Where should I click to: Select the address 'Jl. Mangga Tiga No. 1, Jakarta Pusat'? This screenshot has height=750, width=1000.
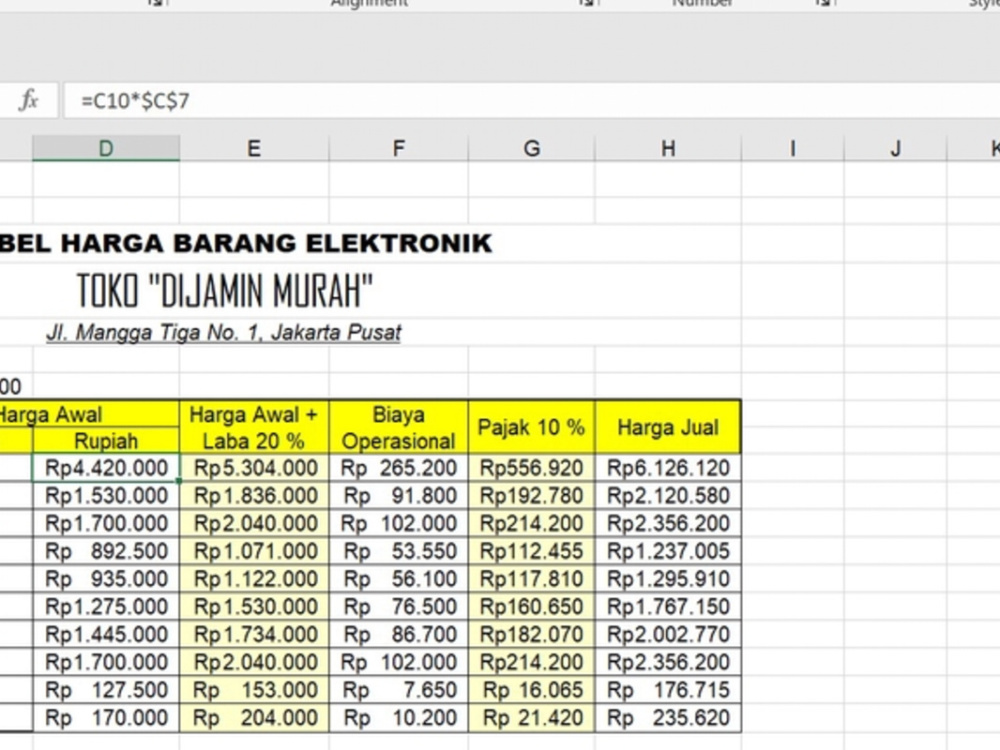click(223, 332)
